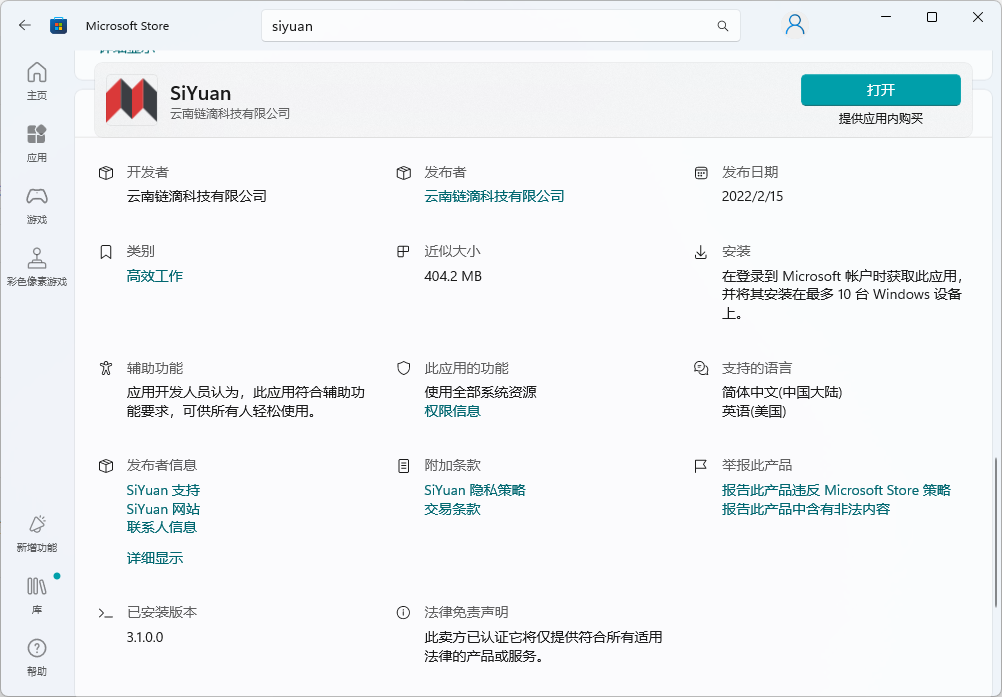Image resolution: width=1002 pixels, height=697 pixels.
Task: Click the search magnifier icon
Action: pyautogui.click(x=722, y=26)
